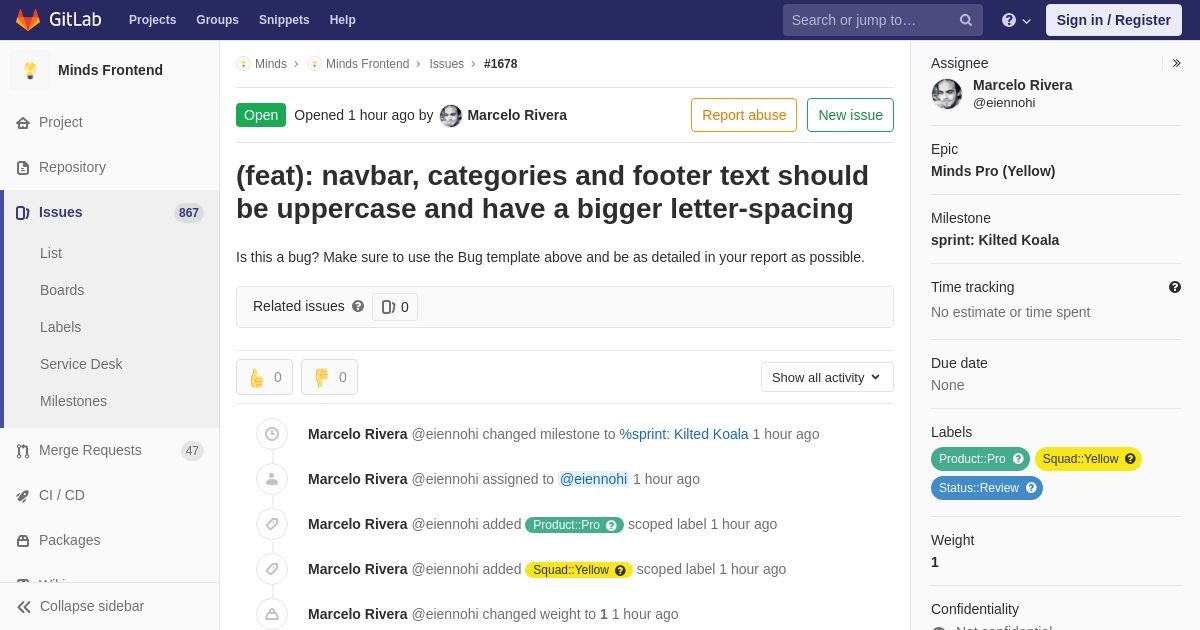Open Snippets in top navigation

point(284,20)
